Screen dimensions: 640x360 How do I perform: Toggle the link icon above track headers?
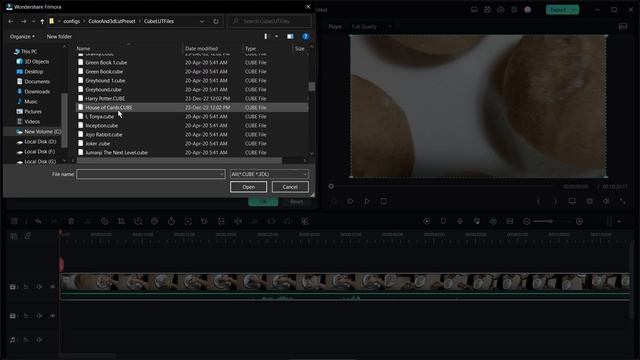click(27, 236)
